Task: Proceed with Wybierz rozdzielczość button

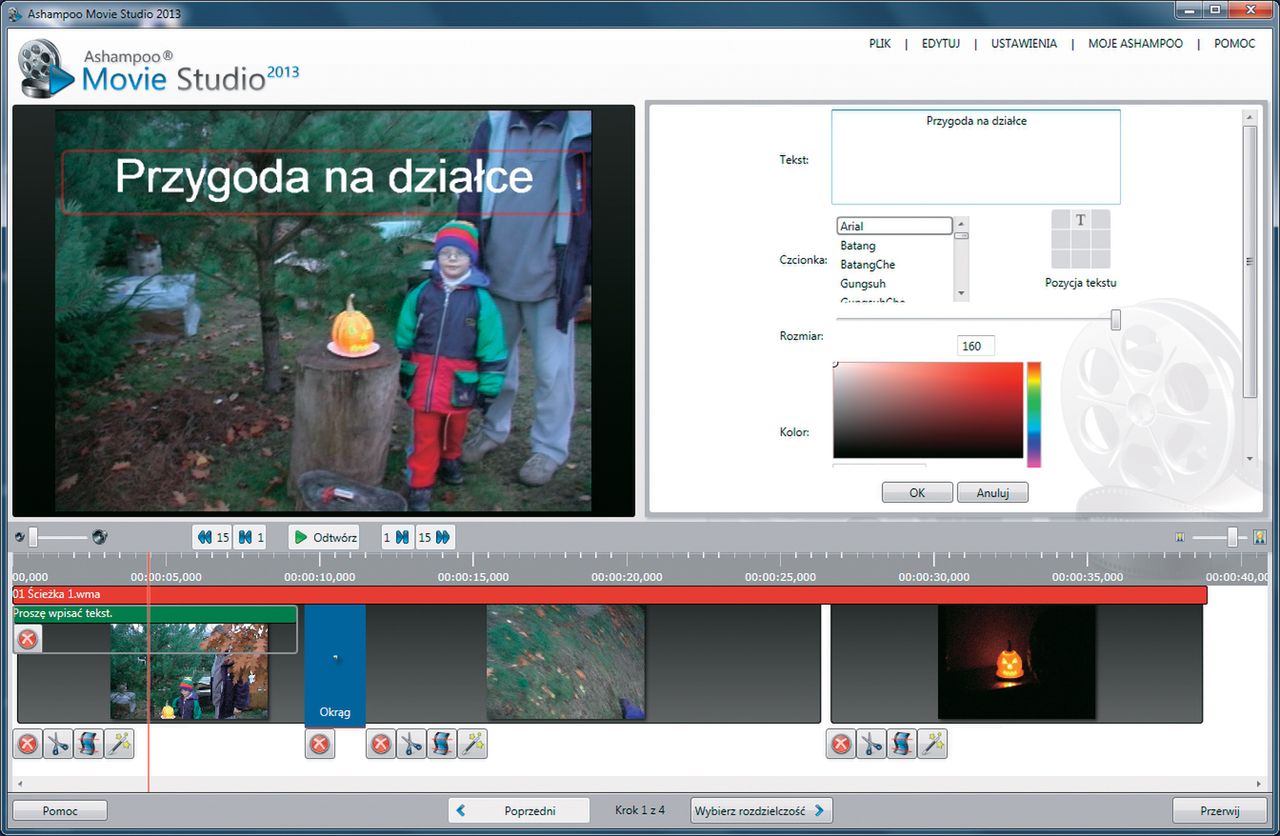Action: pos(761,811)
